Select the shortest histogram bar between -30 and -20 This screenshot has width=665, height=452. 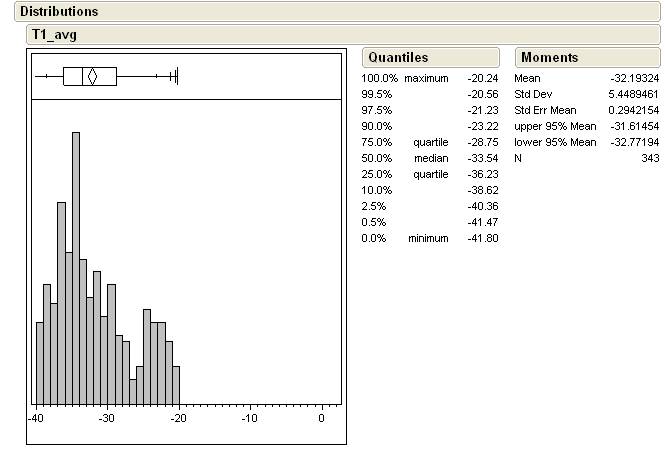(133, 390)
